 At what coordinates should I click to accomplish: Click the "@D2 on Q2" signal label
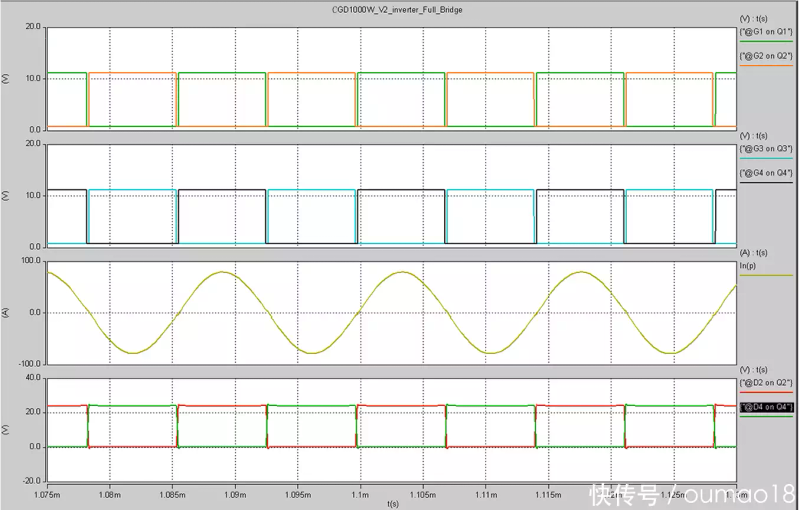click(x=765, y=383)
